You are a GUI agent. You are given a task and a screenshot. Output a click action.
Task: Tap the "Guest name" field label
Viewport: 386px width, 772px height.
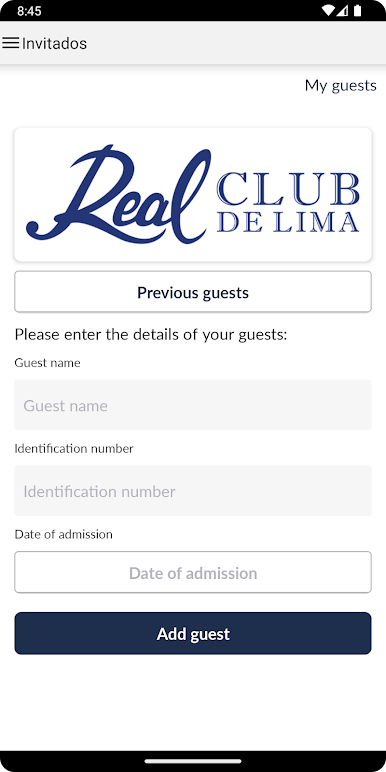[x=47, y=363]
